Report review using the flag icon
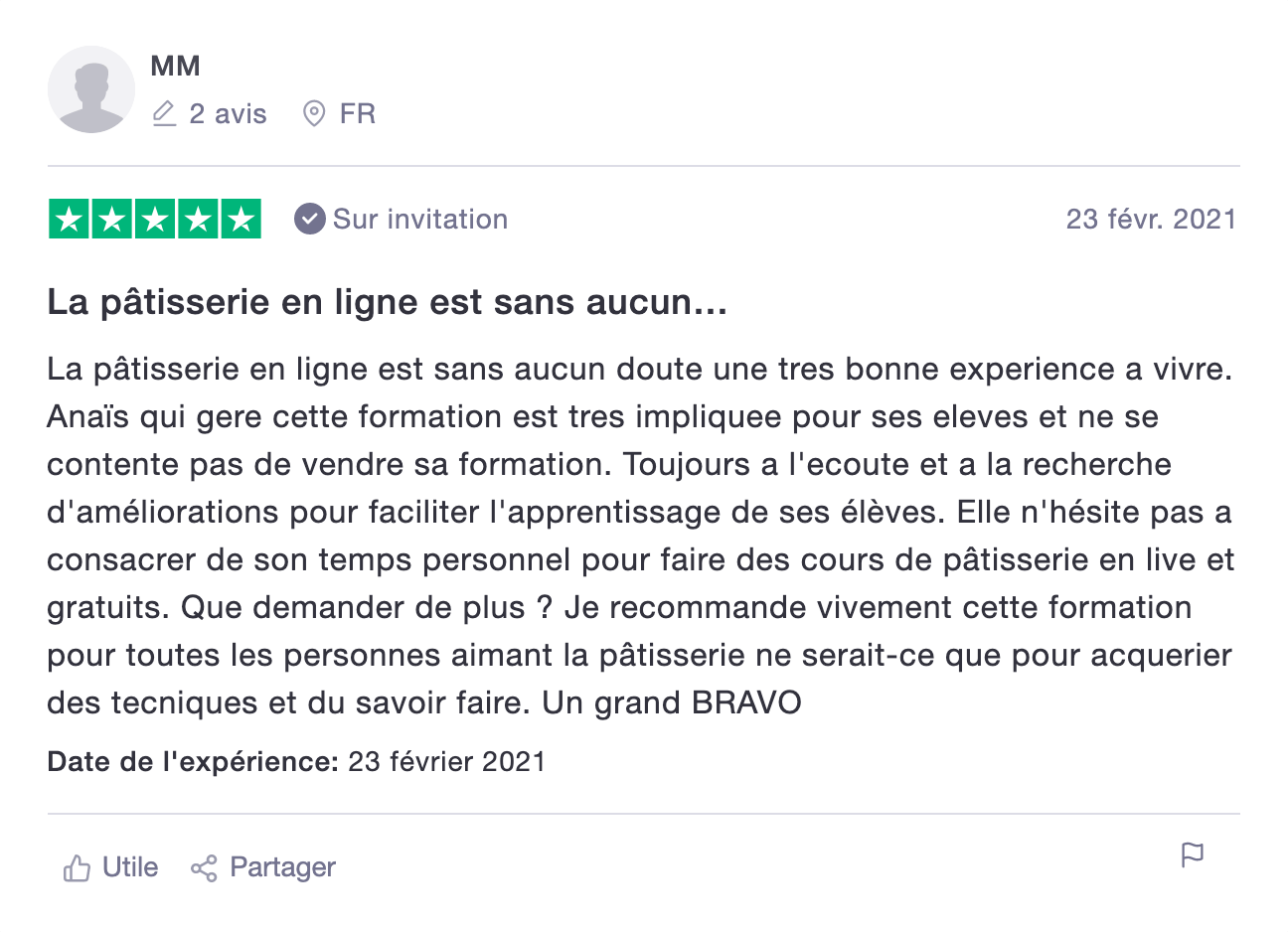The image size is (1288, 932). pos(1193,855)
